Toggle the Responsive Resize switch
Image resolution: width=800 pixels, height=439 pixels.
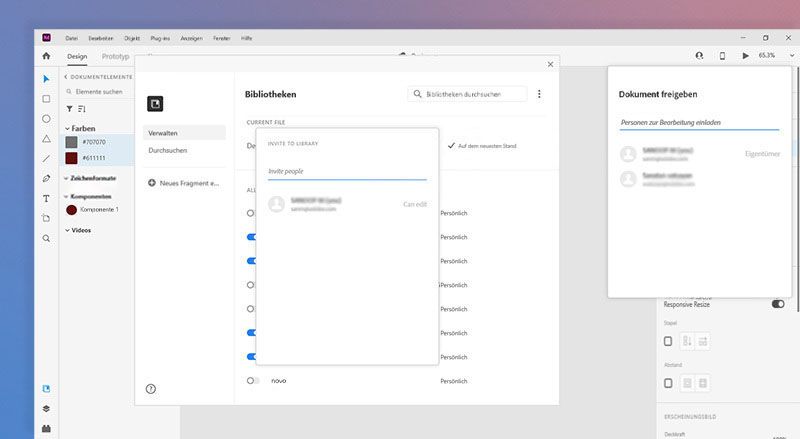click(778, 304)
